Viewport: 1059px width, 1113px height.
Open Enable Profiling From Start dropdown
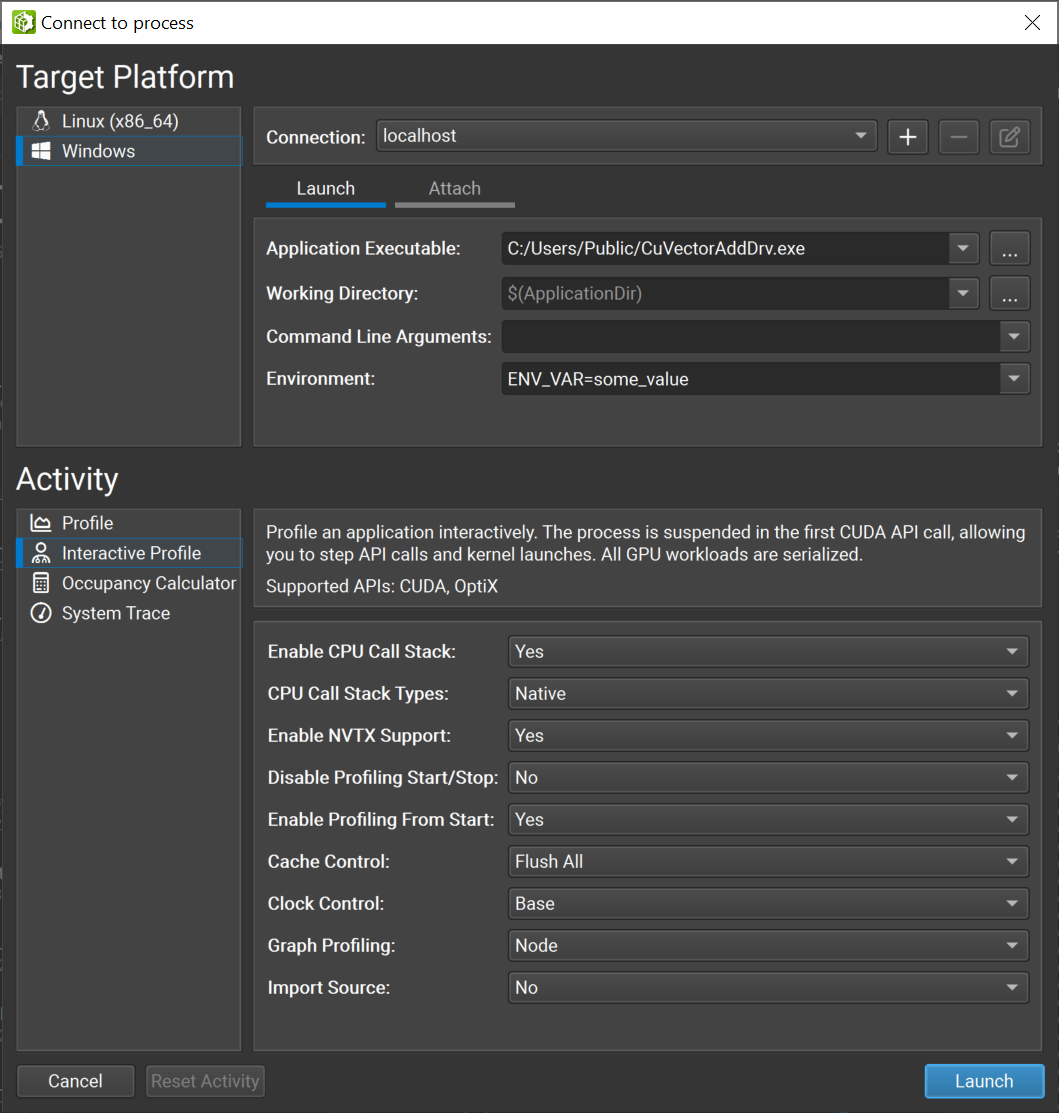768,819
